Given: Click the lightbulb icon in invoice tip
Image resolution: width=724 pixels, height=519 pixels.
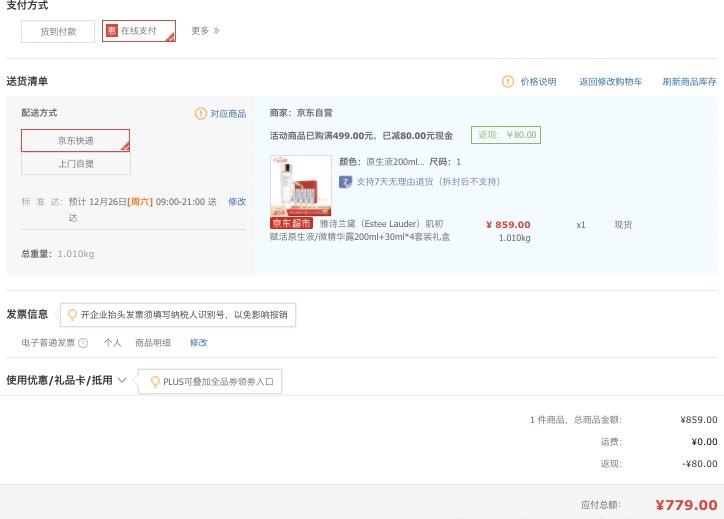Looking at the screenshot, I should 72,315.
